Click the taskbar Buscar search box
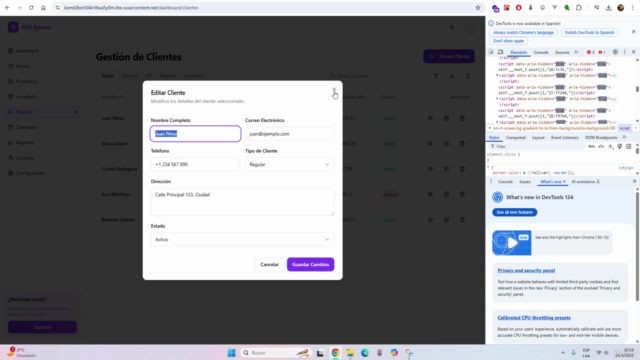This screenshot has width=640, height=360. [276, 353]
